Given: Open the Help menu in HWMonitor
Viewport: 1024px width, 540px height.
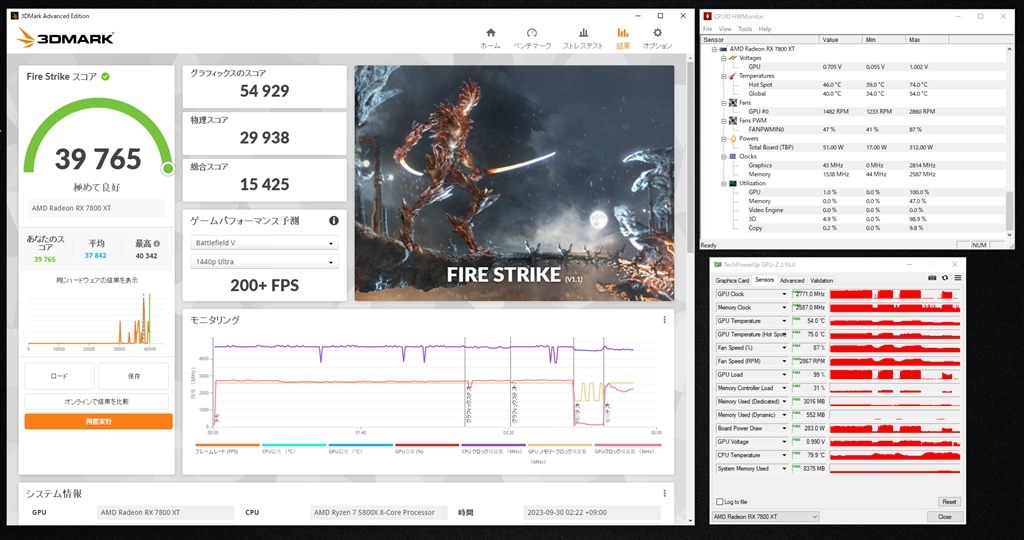Looking at the screenshot, I should (765, 29).
